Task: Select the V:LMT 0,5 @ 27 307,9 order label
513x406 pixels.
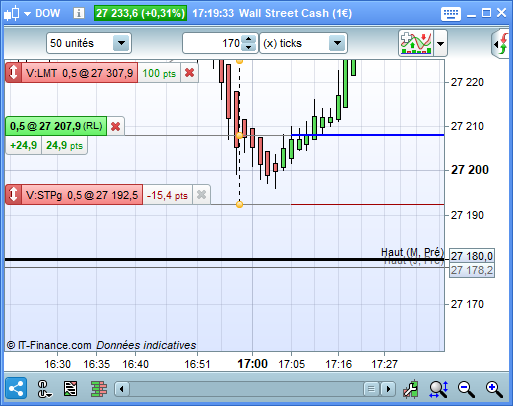Action: point(79,73)
